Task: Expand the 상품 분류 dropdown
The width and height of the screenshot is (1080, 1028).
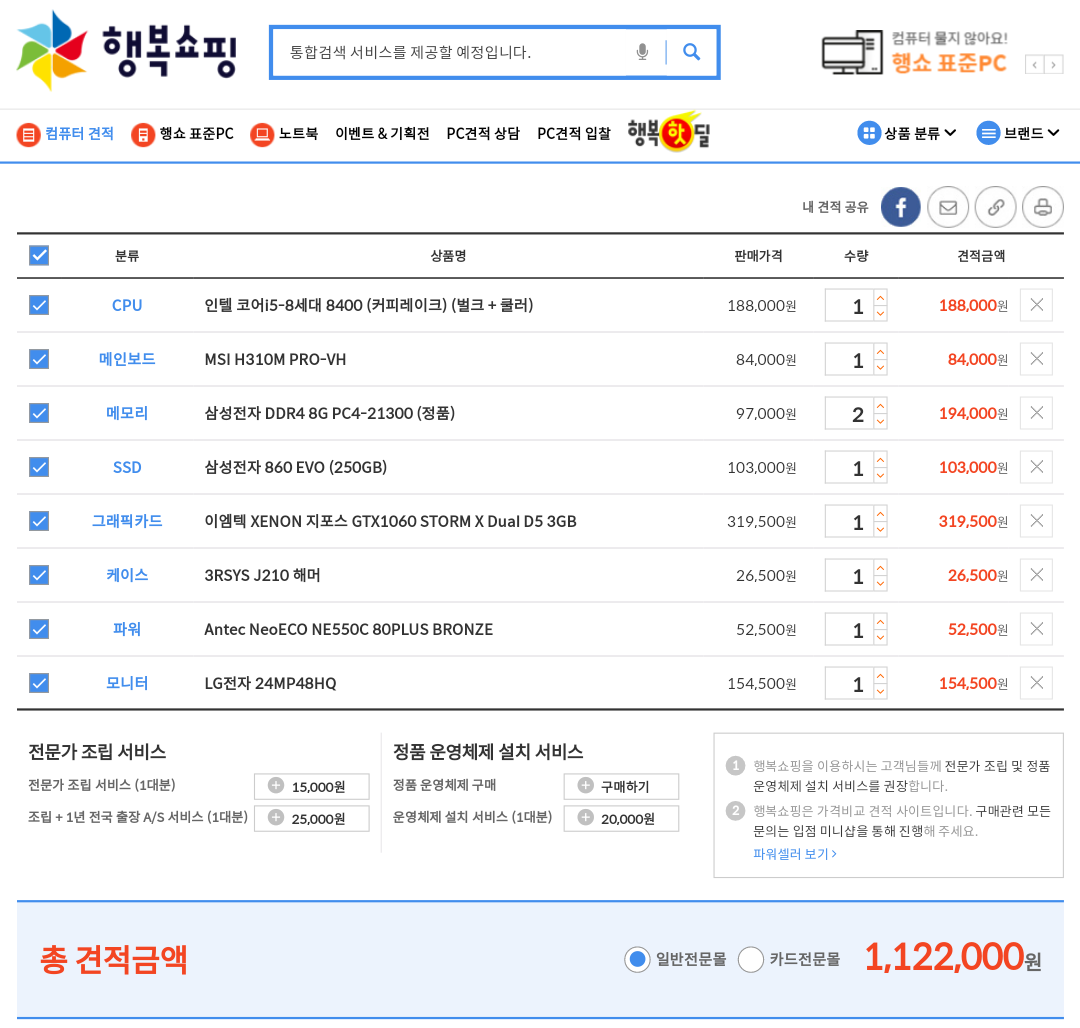Action: (x=906, y=133)
